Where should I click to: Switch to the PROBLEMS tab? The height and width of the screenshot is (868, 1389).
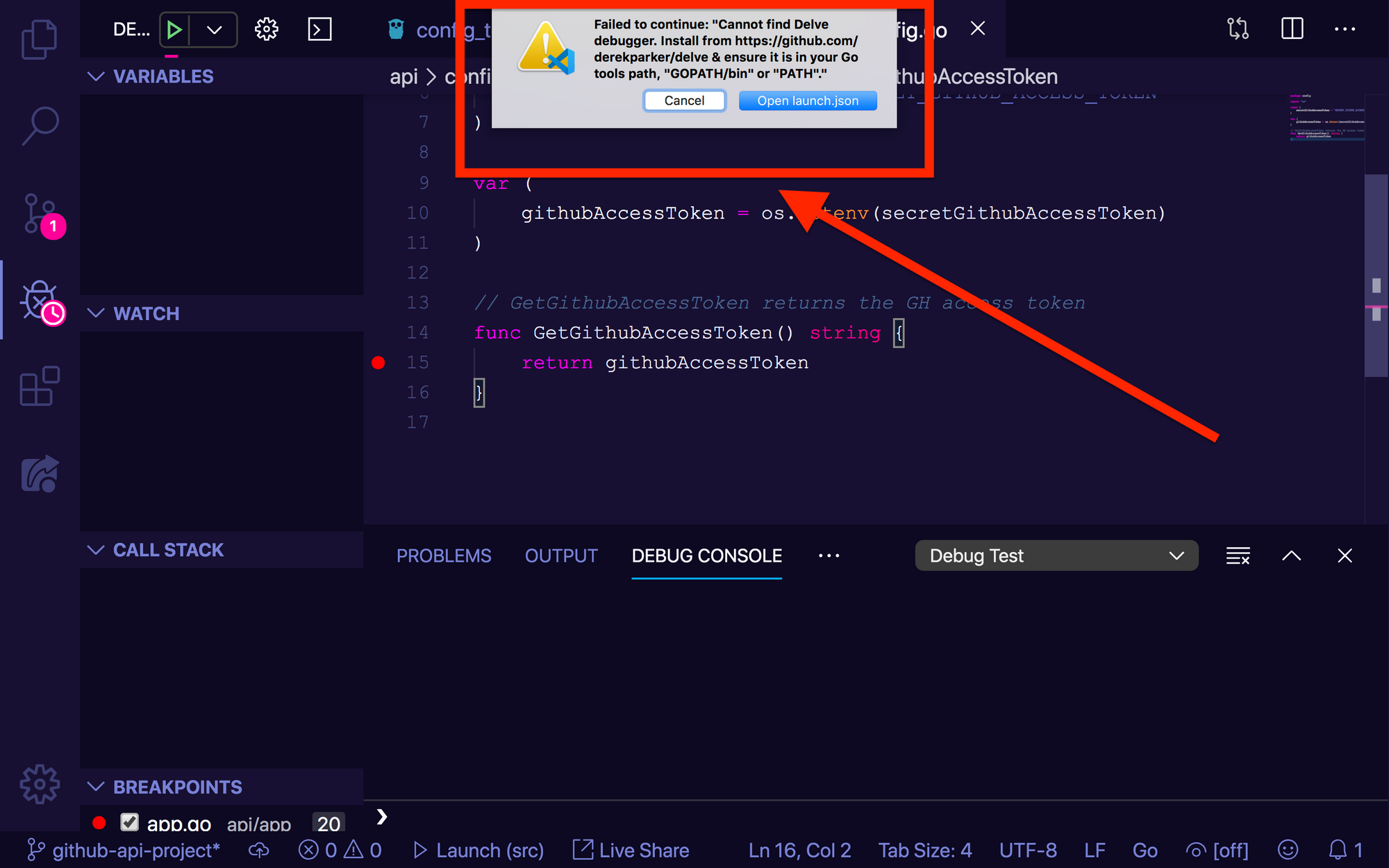click(x=444, y=556)
